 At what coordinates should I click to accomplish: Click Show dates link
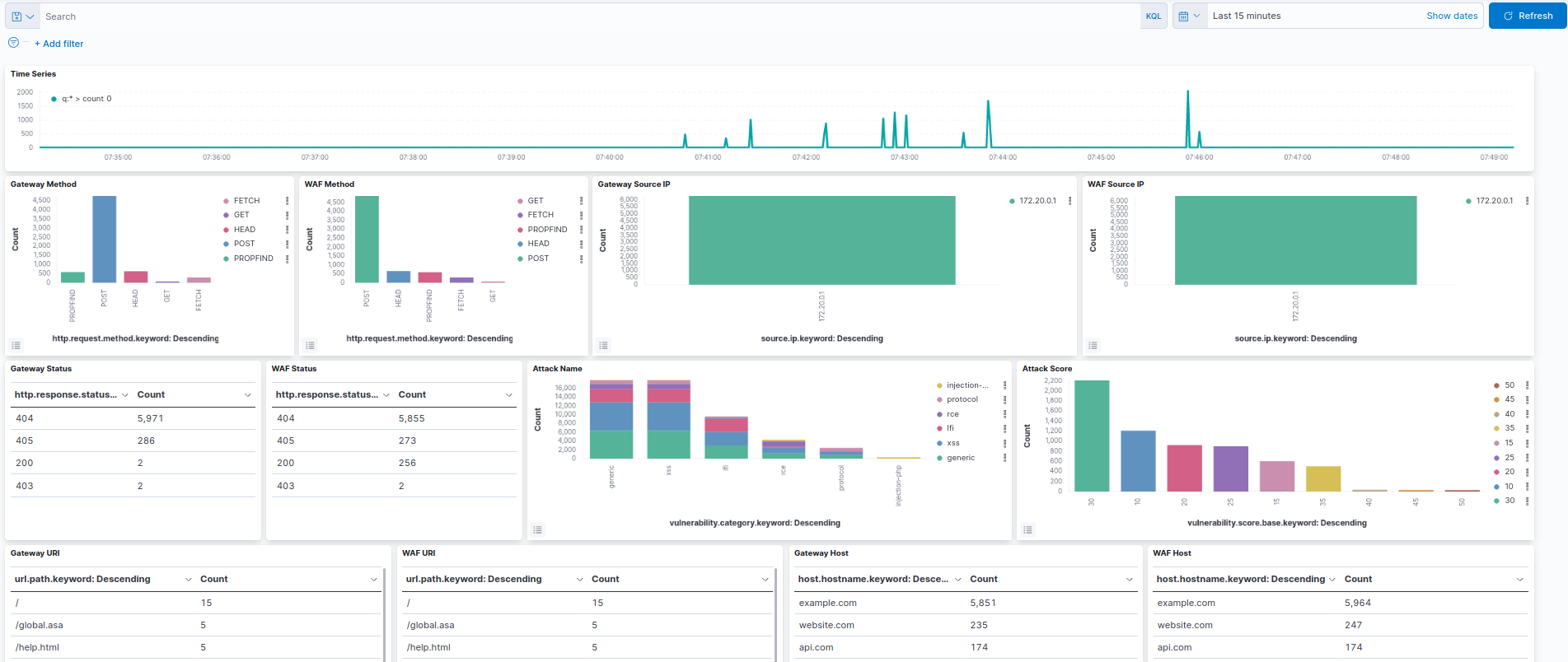(x=1452, y=16)
